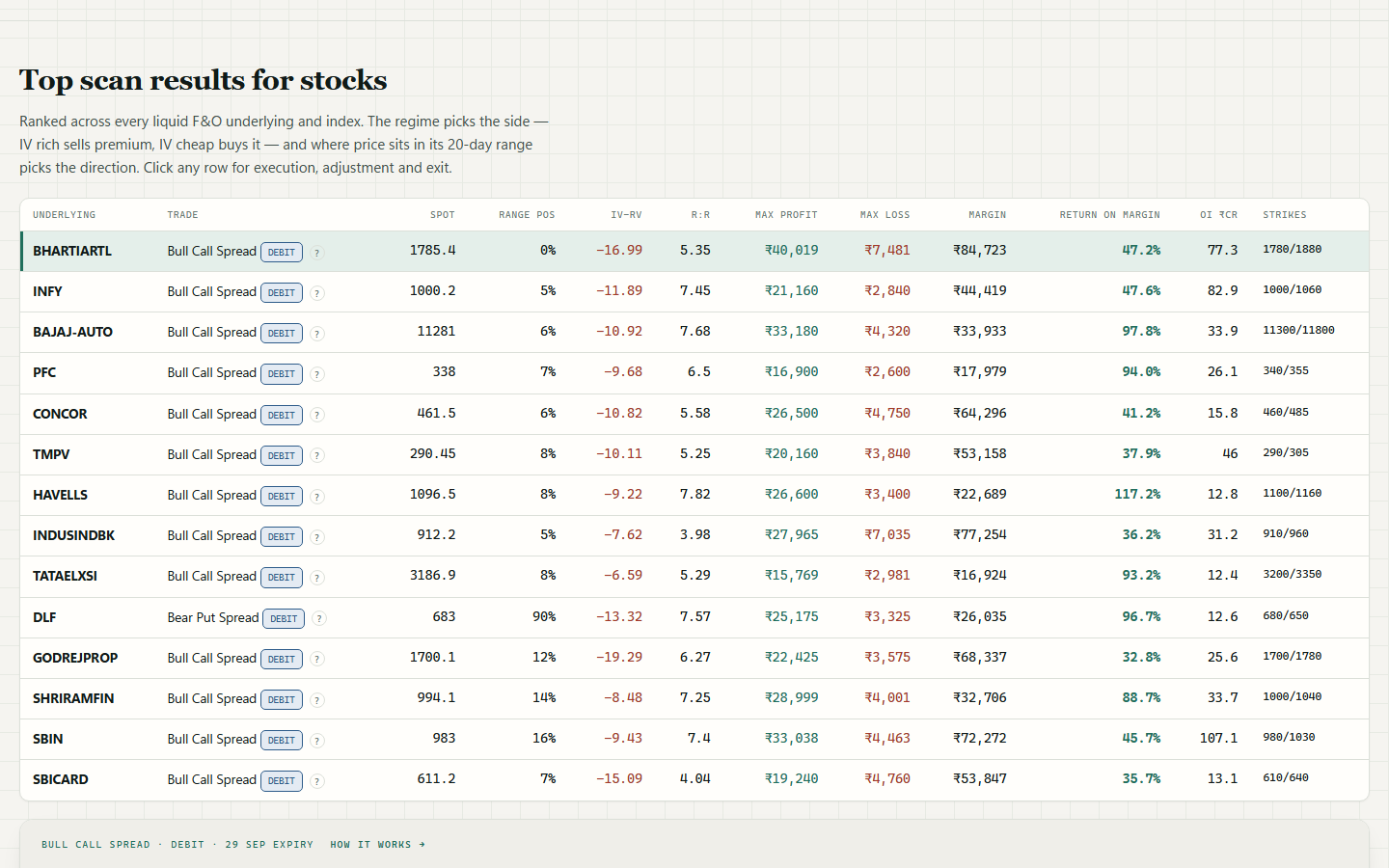This screenshot has height=868, width=1389.
Task: Sort by the Underlying column header
Action: tap(64, 215)
